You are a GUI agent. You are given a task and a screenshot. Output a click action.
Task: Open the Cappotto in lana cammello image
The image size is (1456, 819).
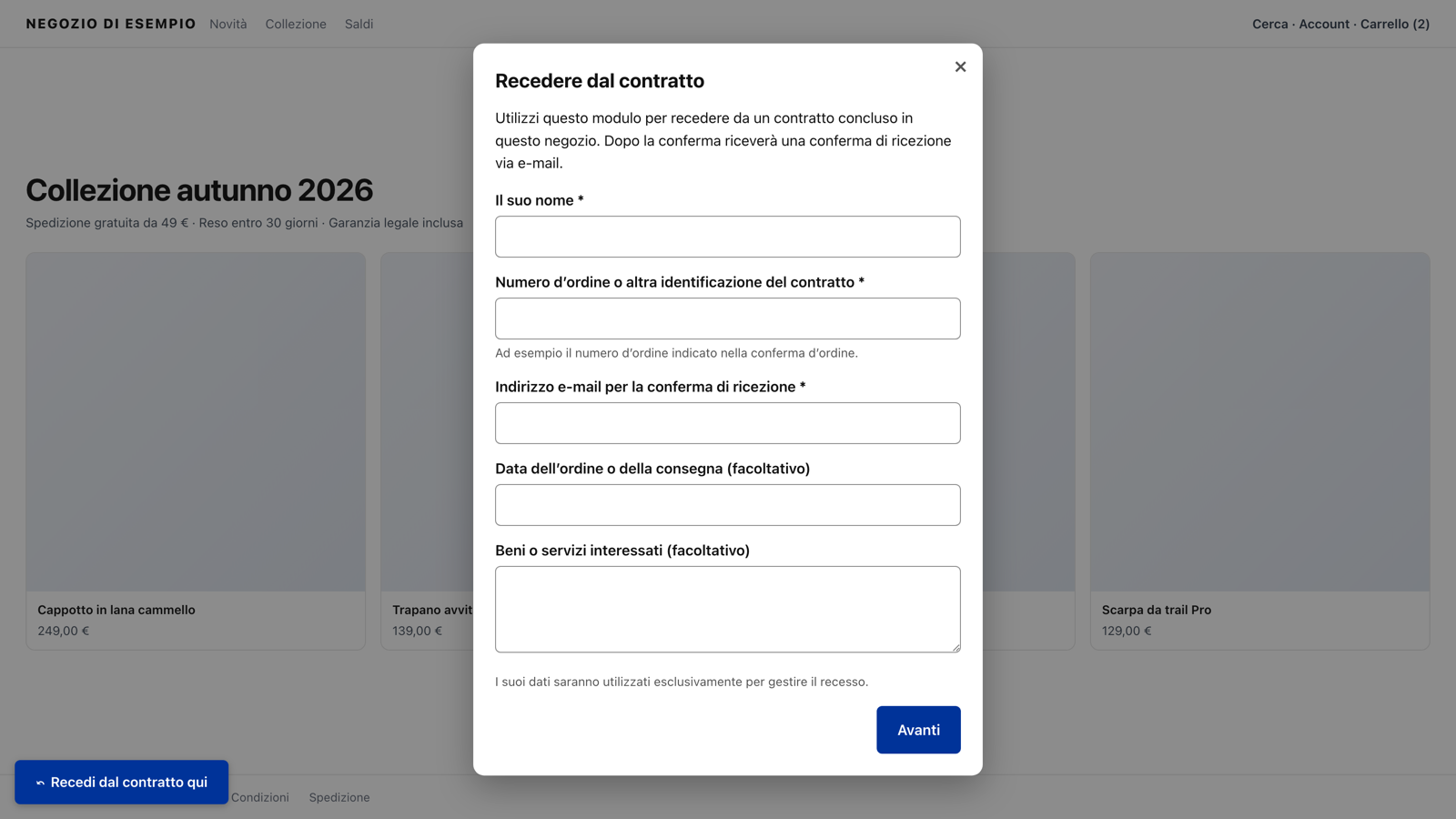click(196, 422)
